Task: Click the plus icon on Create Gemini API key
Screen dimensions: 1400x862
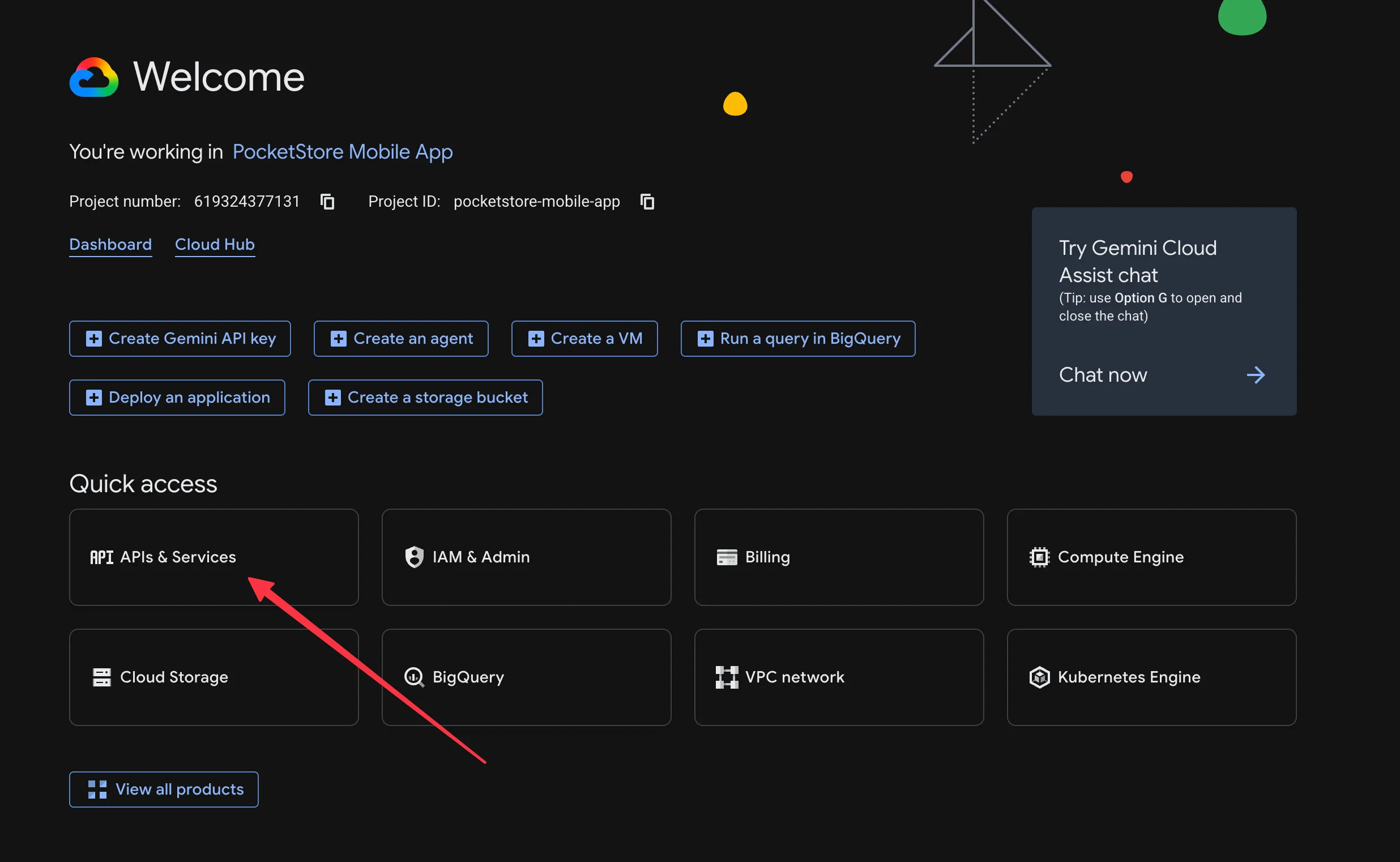Action: [93, 339]
